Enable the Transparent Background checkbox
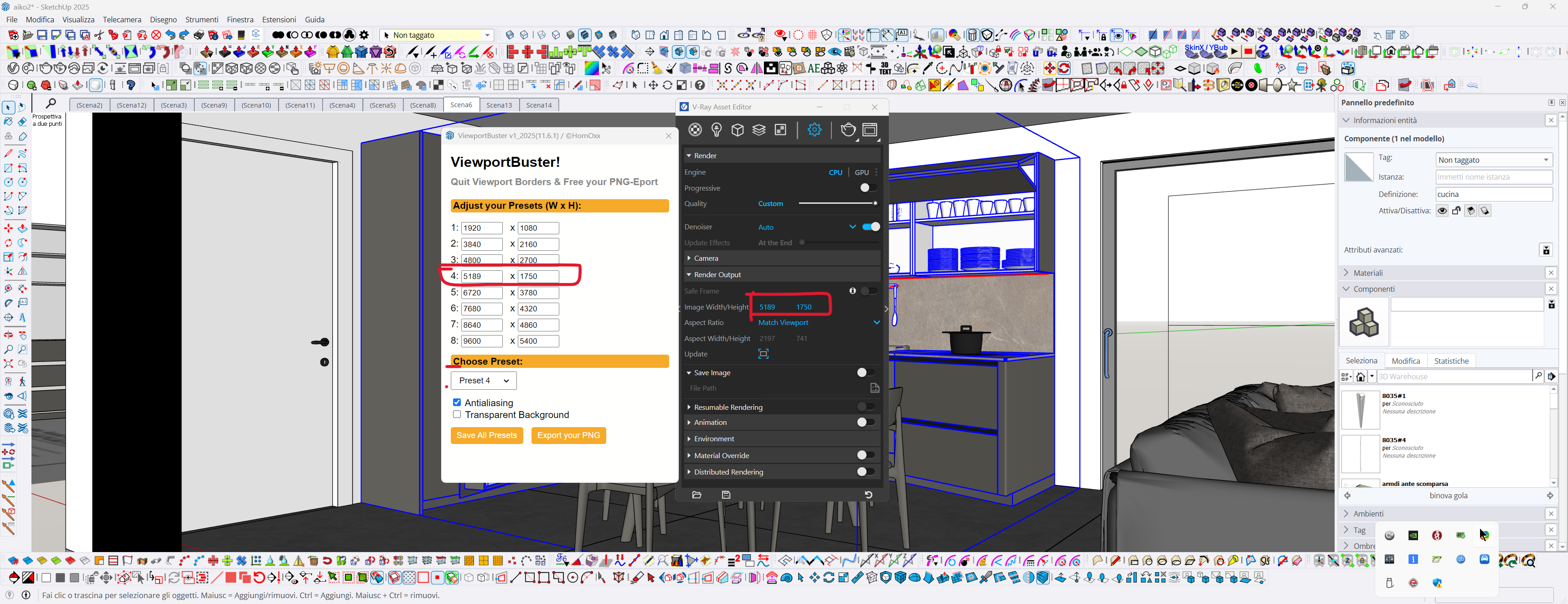 (x=457, y=414)
